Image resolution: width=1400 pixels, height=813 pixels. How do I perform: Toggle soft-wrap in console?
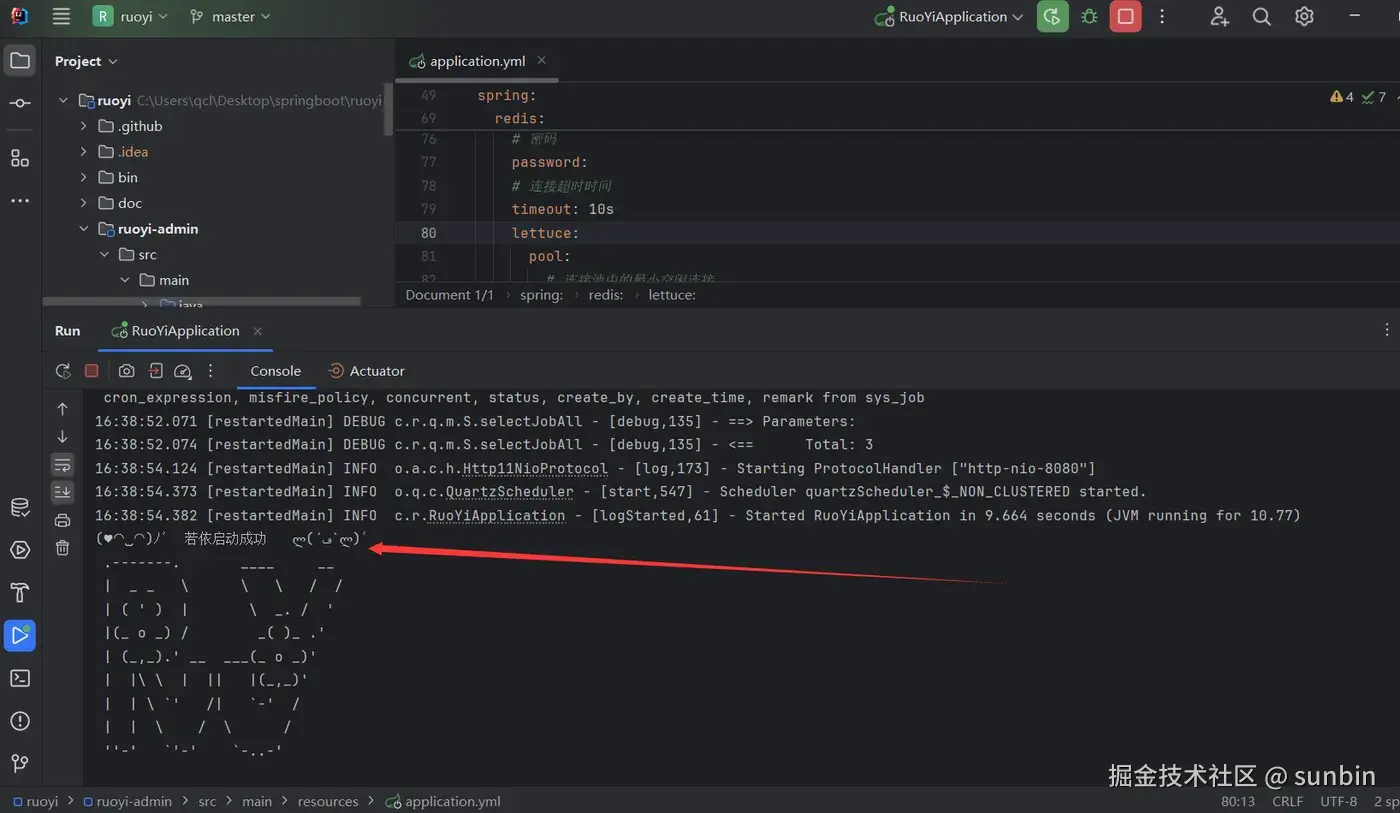point(62,464)
